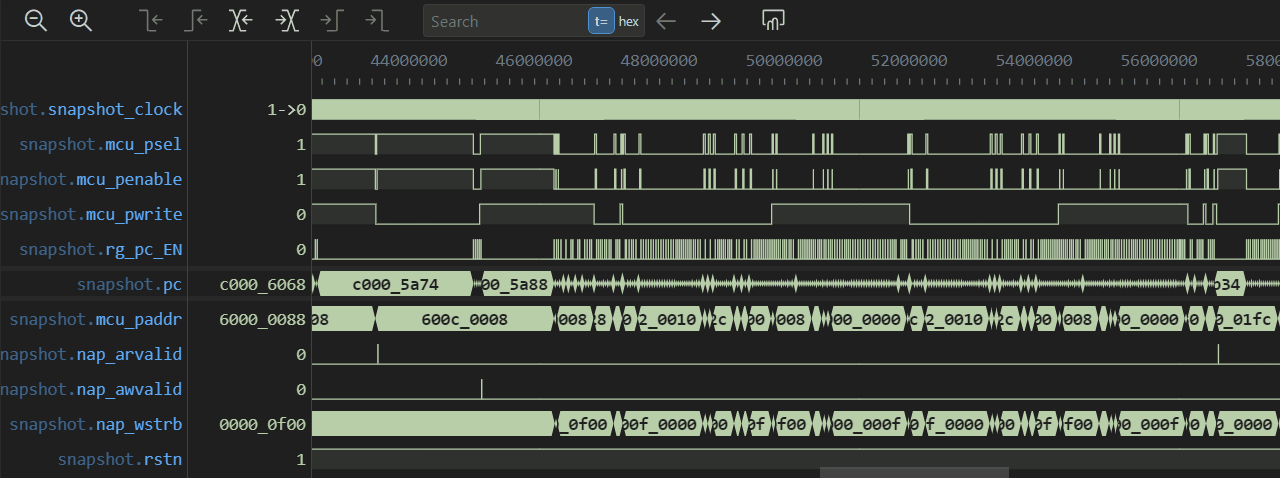Click the Search input field
Screen dimensions: 1280x478
point(505,21)
